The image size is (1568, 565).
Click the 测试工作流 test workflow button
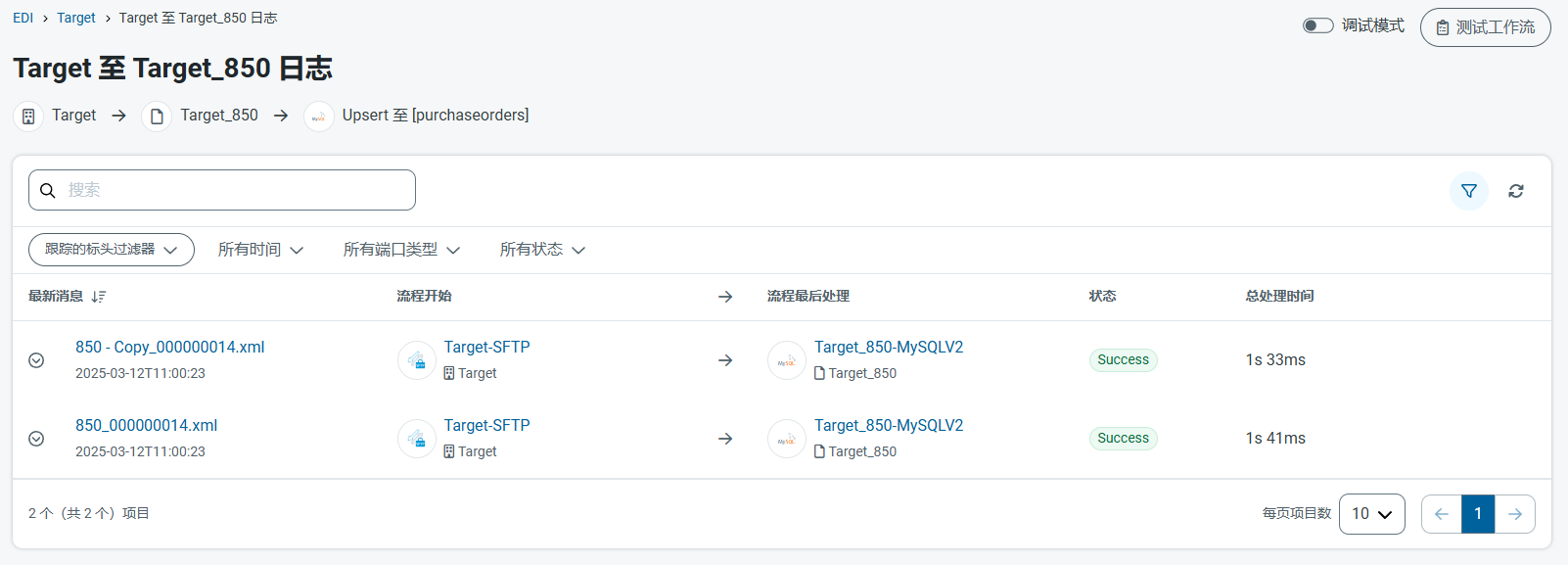1485,27
